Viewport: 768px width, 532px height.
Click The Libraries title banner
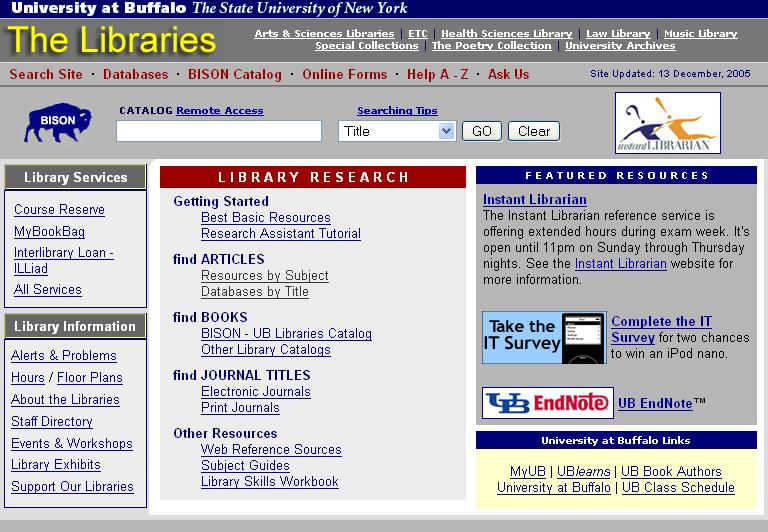pos(112,40)
